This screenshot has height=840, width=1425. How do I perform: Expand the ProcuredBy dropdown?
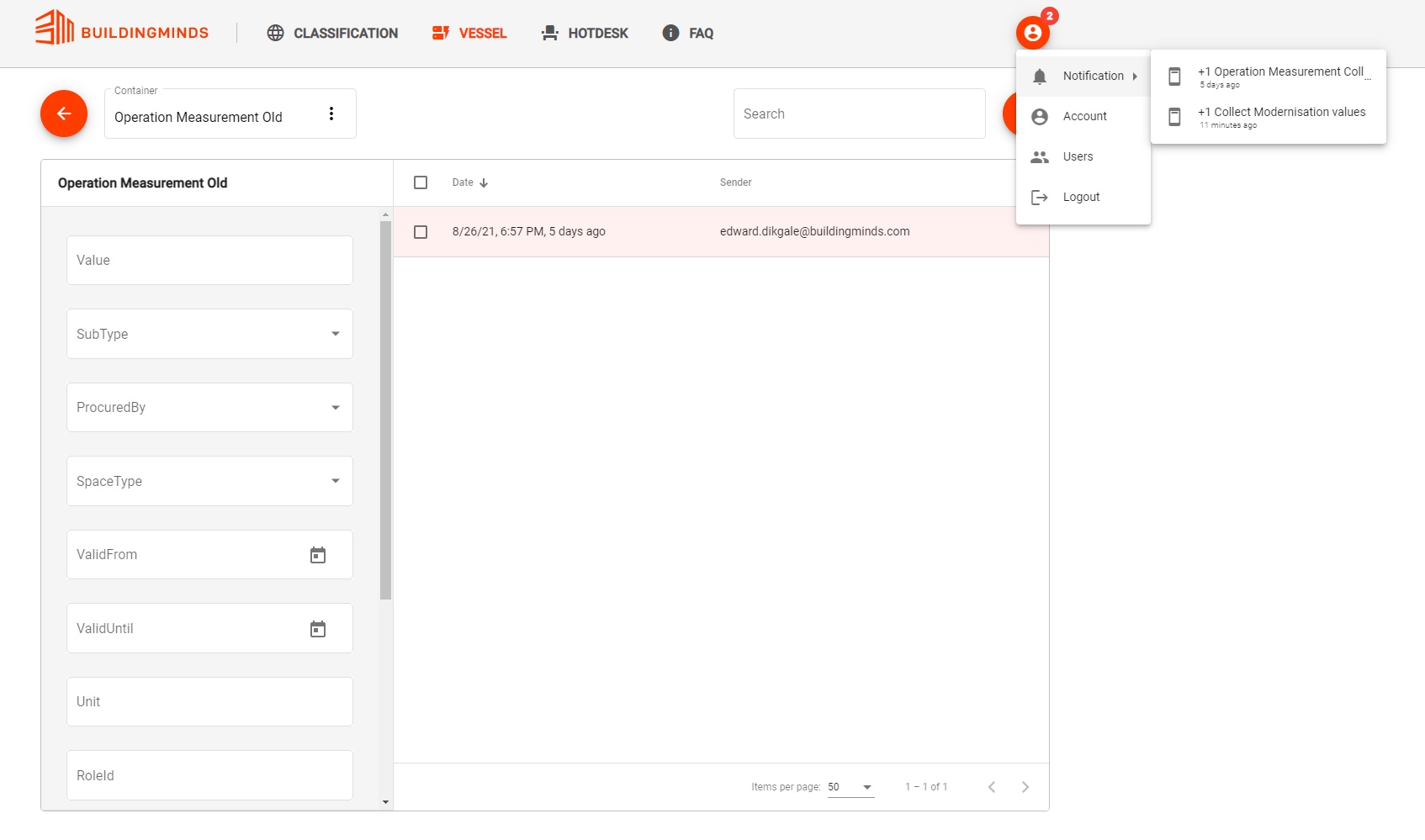click(x=209, y=408)
